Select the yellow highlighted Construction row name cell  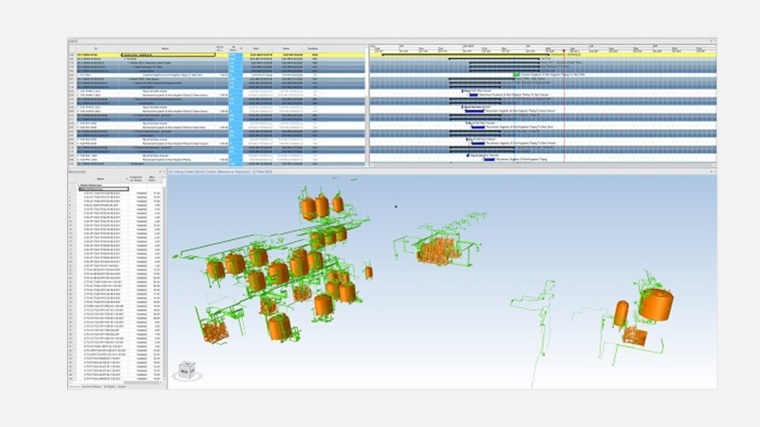pos(168,55)
